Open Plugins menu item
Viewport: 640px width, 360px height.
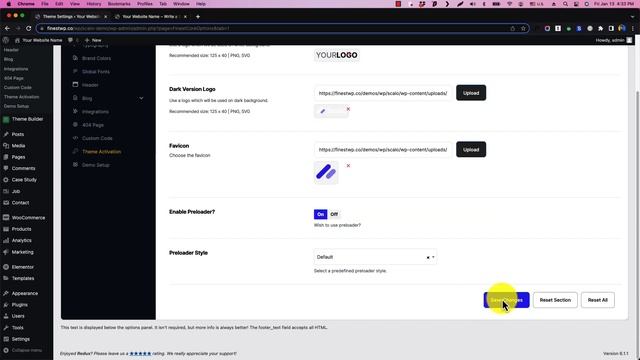[20, 305]
